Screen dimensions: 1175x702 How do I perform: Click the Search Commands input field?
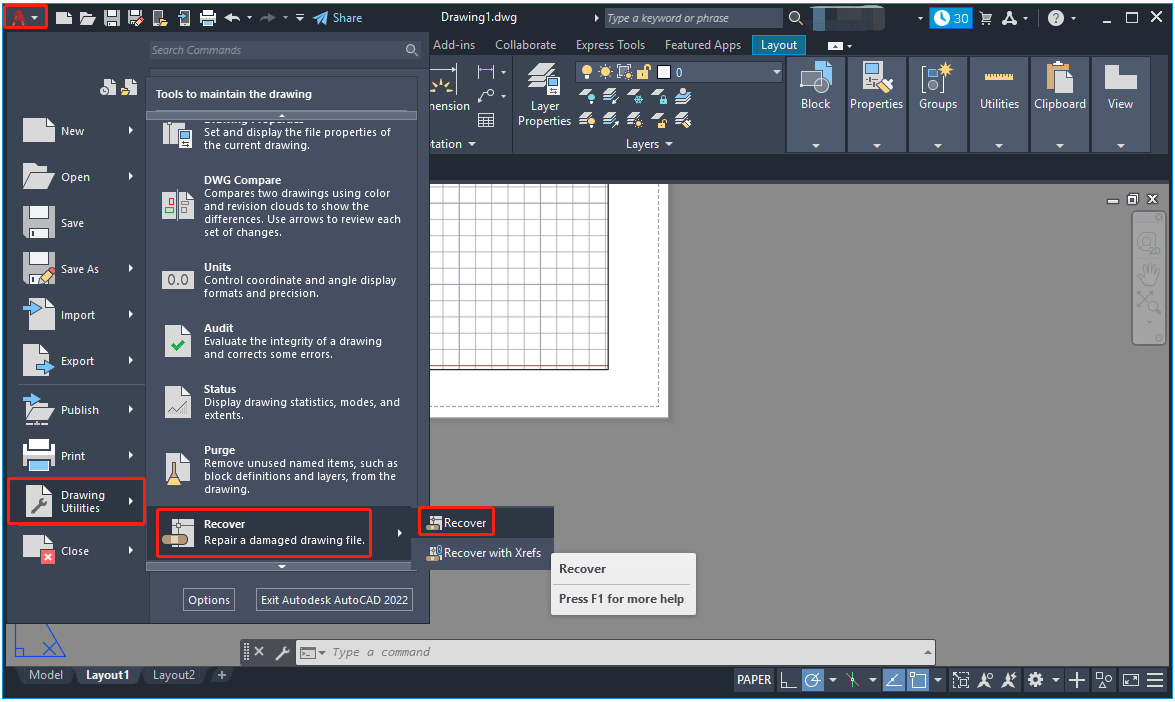pyautogui.click(x=276, y=50)
